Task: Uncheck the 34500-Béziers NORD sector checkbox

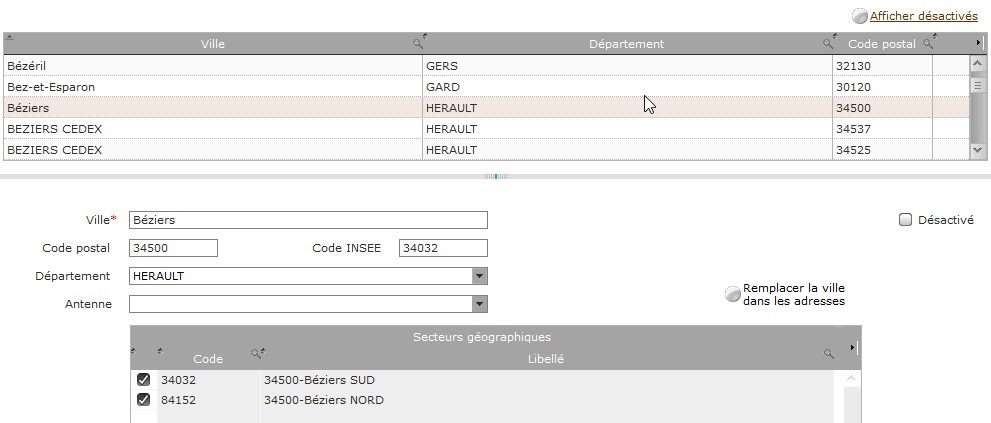Action: [x=143, y=400]
